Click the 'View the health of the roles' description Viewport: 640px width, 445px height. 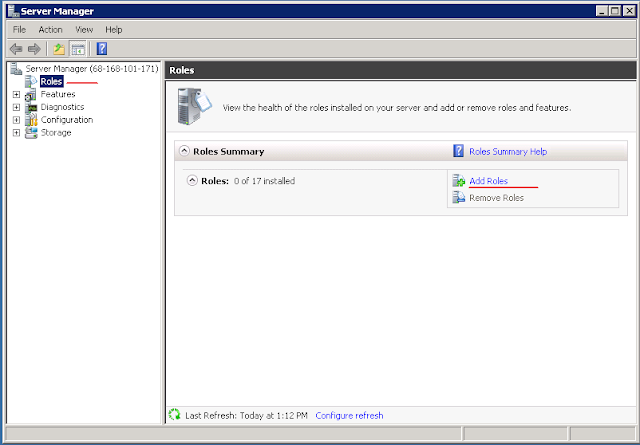coord(397,108)
